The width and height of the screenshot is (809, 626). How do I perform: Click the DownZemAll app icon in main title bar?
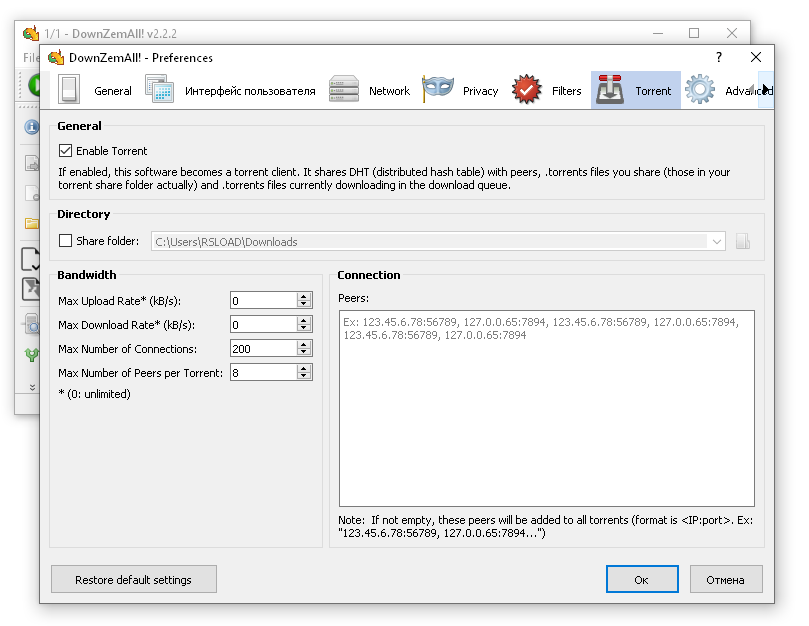(31, 34)
